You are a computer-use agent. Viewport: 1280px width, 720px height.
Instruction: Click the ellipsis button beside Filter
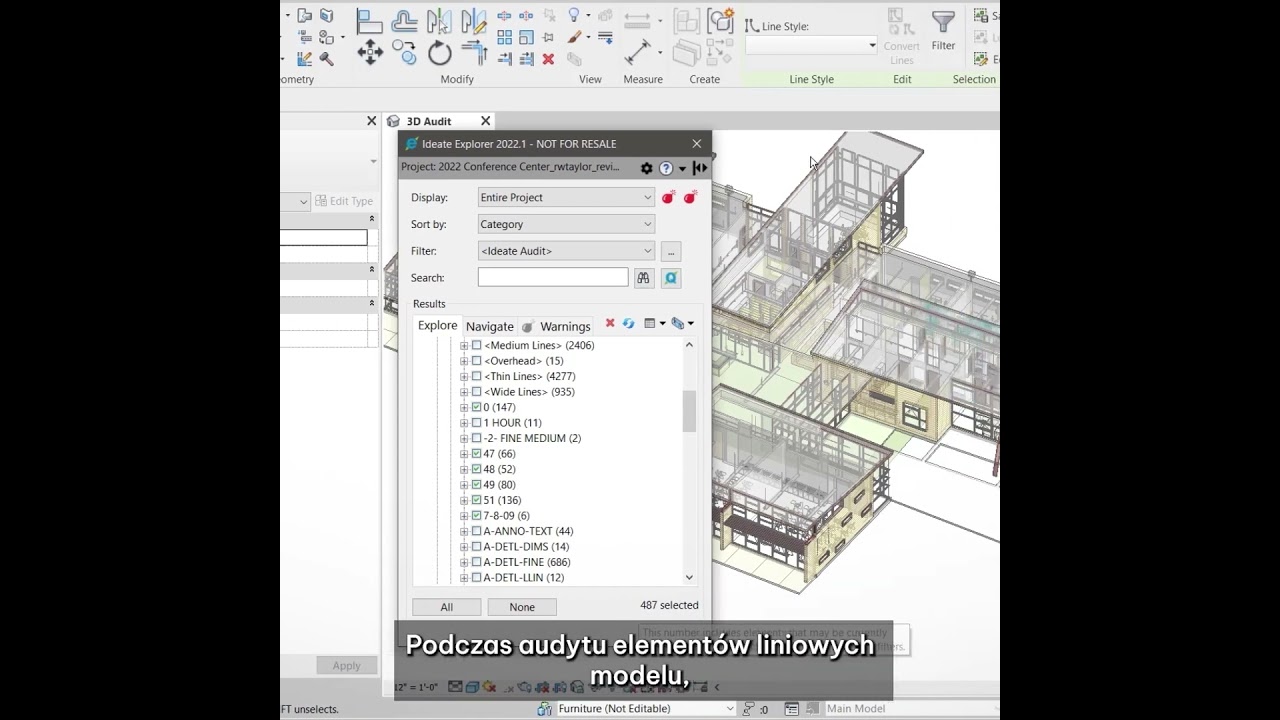point(671,251)
